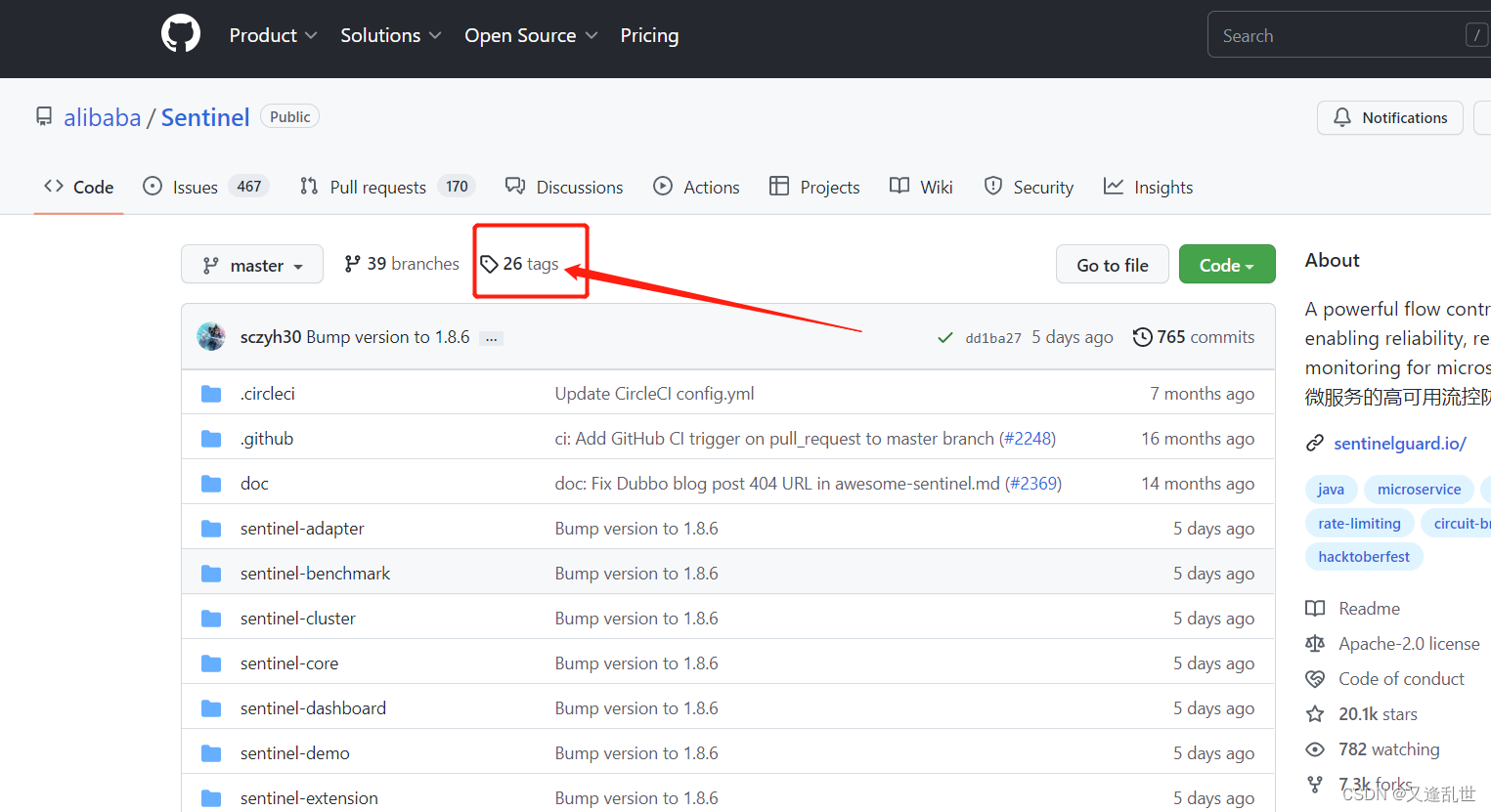Open the sentinel-extension folder
The width and height of the screenshot is (1491, 812).
tap(309, 798)
